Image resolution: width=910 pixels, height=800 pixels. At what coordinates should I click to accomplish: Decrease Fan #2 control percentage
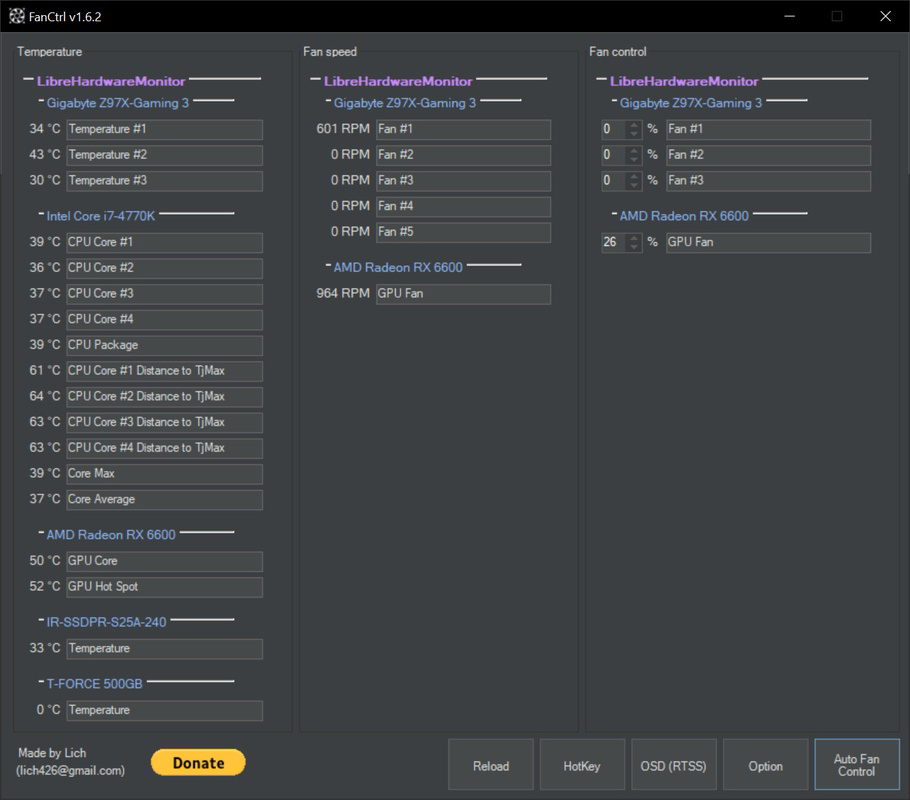coord(634,159)
